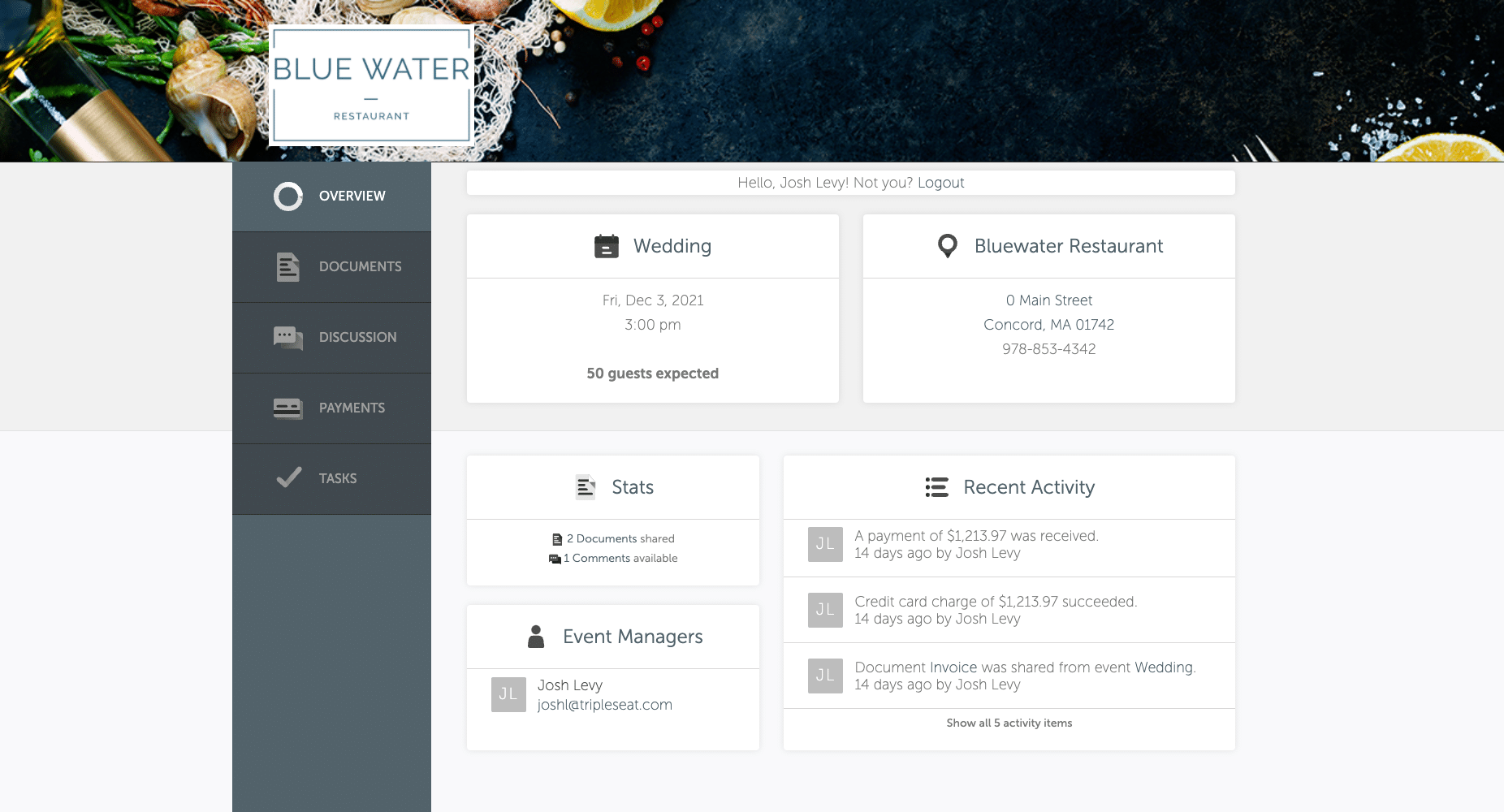Click the 2 Documents shared stat
1504x812 pixels.
click(x=614, y=539)
